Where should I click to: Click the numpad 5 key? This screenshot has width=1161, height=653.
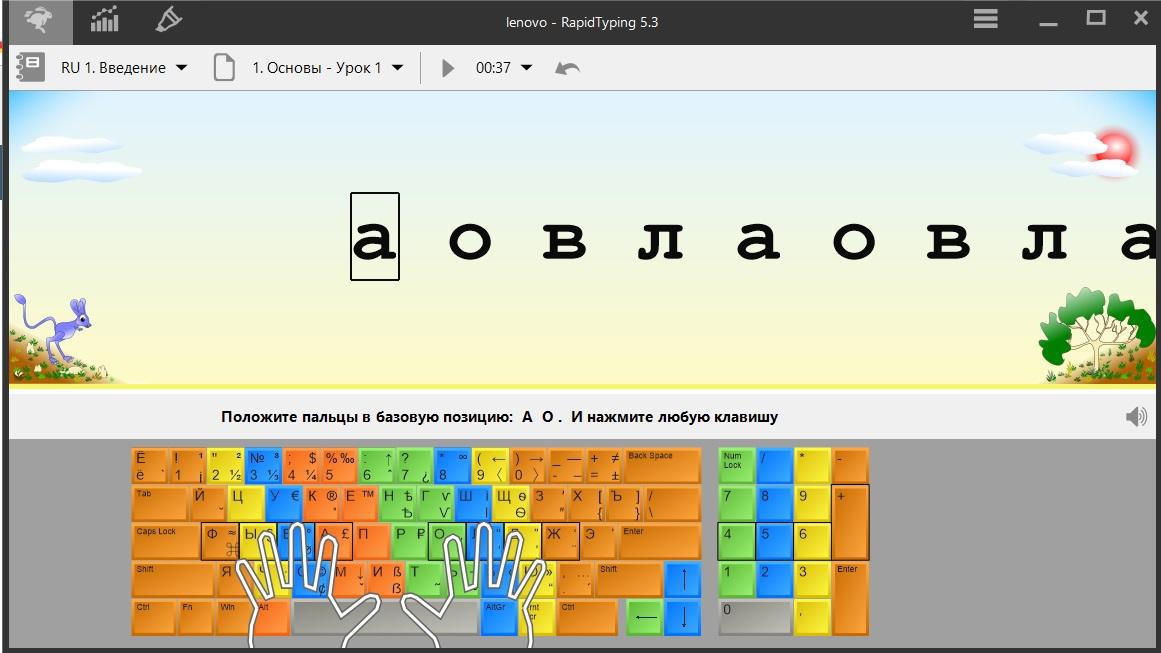pyautogui.click(x=774, y=541)
